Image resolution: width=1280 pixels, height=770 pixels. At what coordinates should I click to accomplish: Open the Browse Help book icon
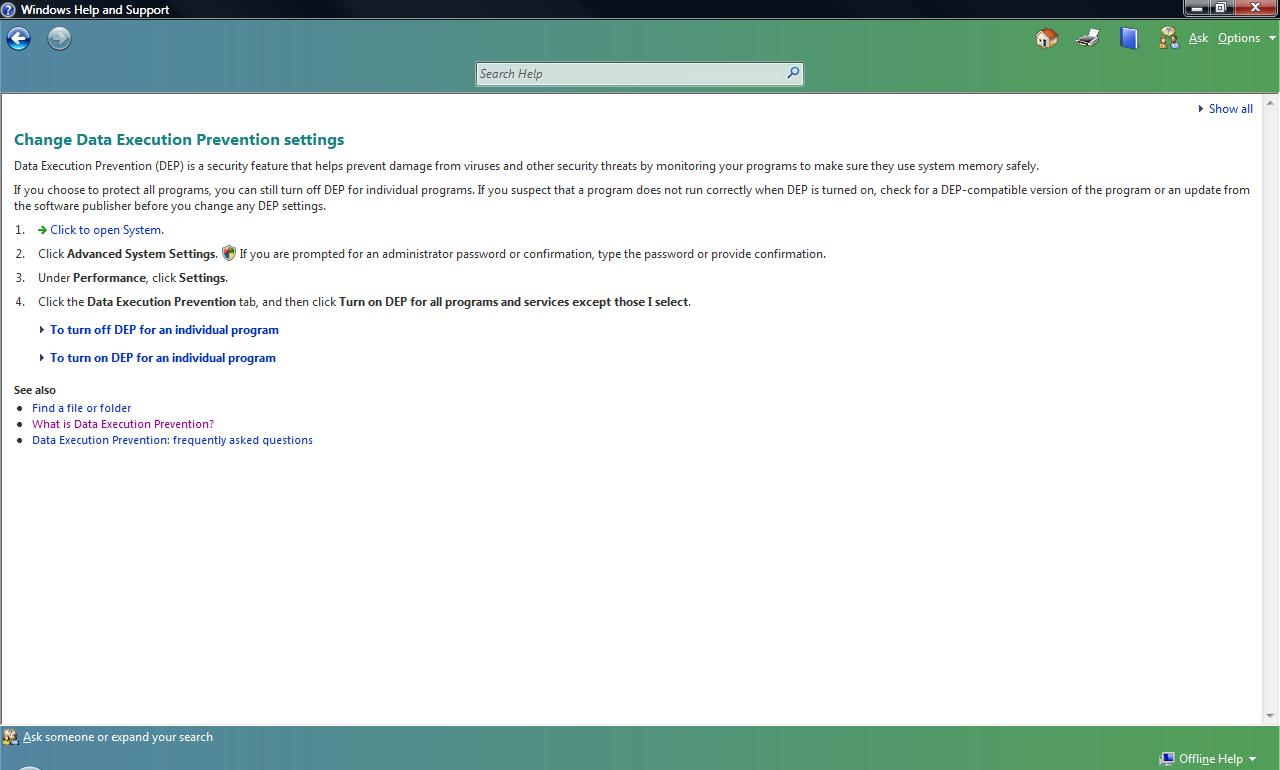[x=1129, y=38]
